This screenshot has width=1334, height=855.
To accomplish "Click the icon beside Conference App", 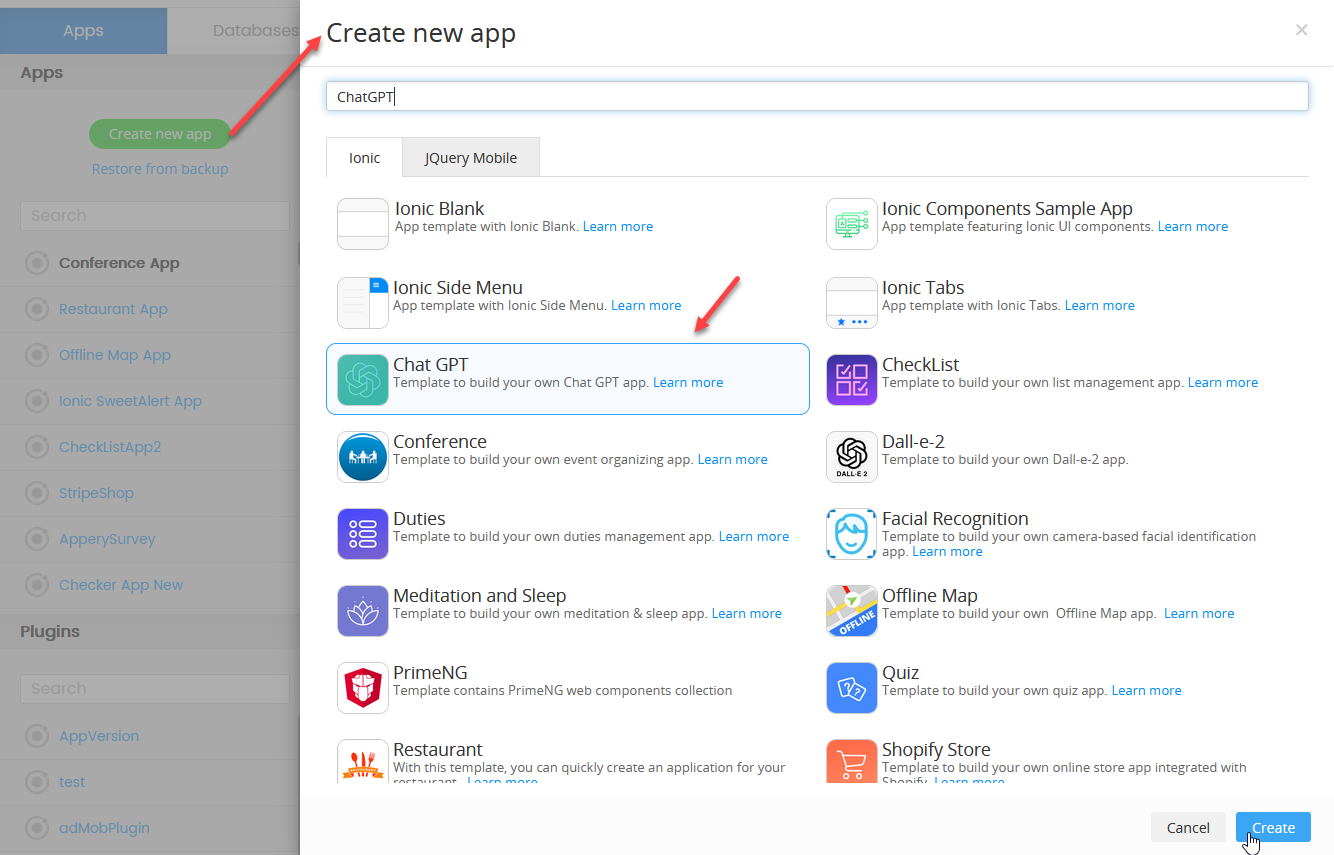I will (x=37, y=263).
